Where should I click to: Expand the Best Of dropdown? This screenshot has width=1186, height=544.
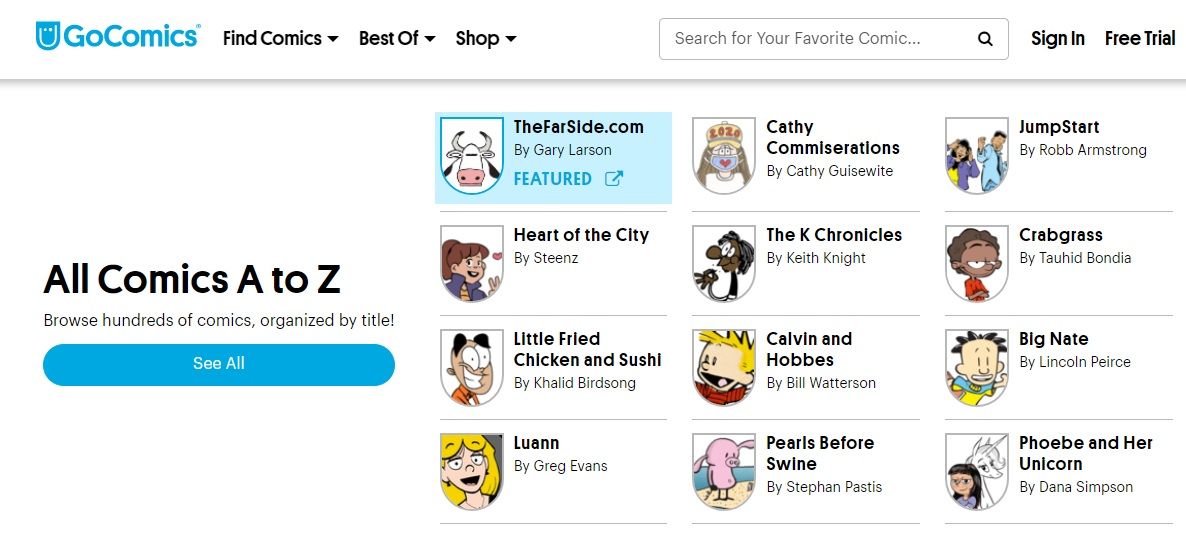tap(397, 39)
